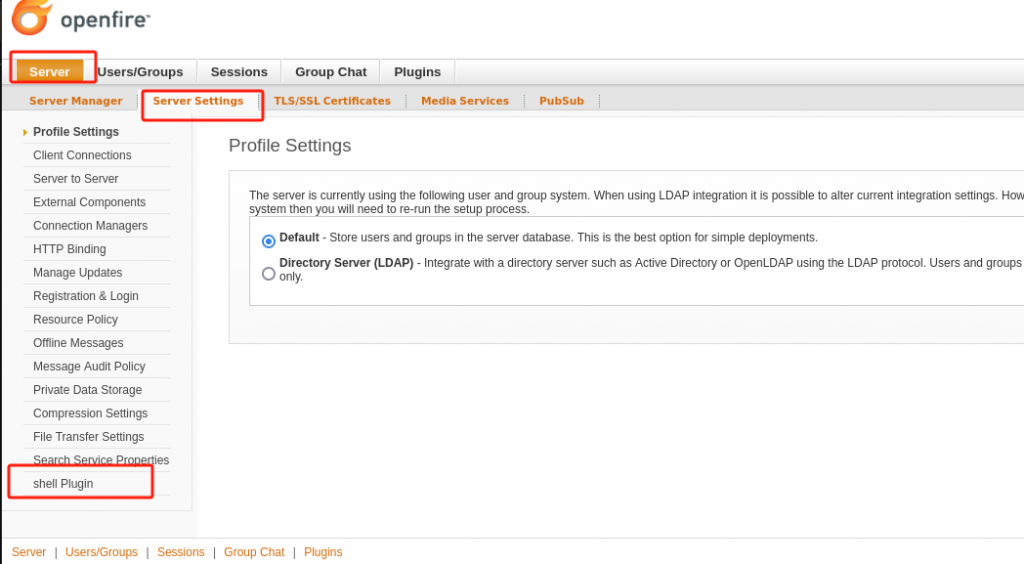This screenshot has width=1024, height=564.
Task: Open Manage Updates page
Action: (x=78, y=273)
